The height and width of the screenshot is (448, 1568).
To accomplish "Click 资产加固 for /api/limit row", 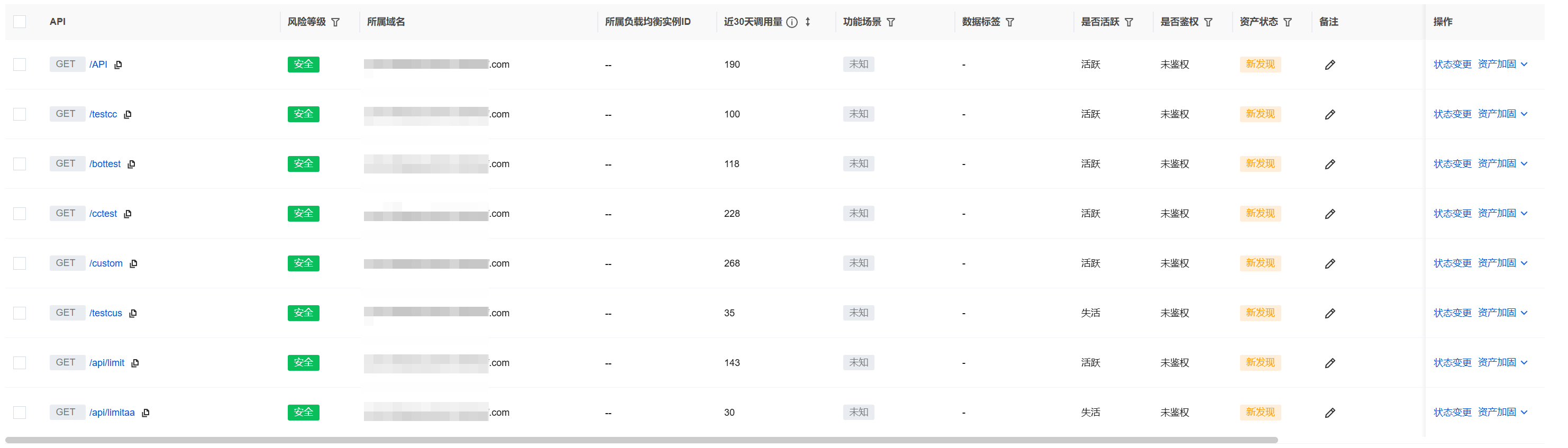I will pos(1497,363).
